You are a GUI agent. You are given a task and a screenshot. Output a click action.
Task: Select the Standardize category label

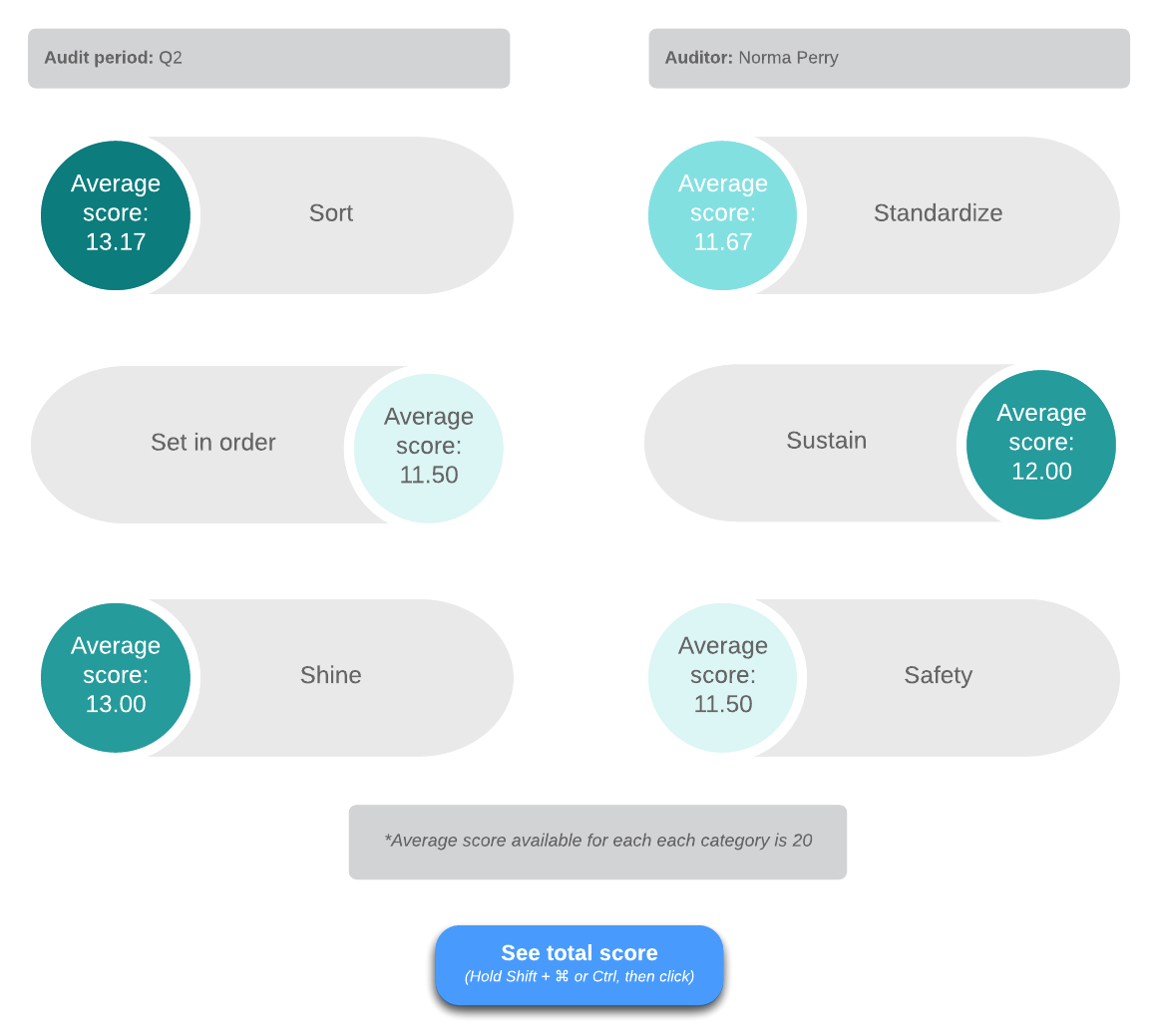pyautogui.click(x=938, y=213)
